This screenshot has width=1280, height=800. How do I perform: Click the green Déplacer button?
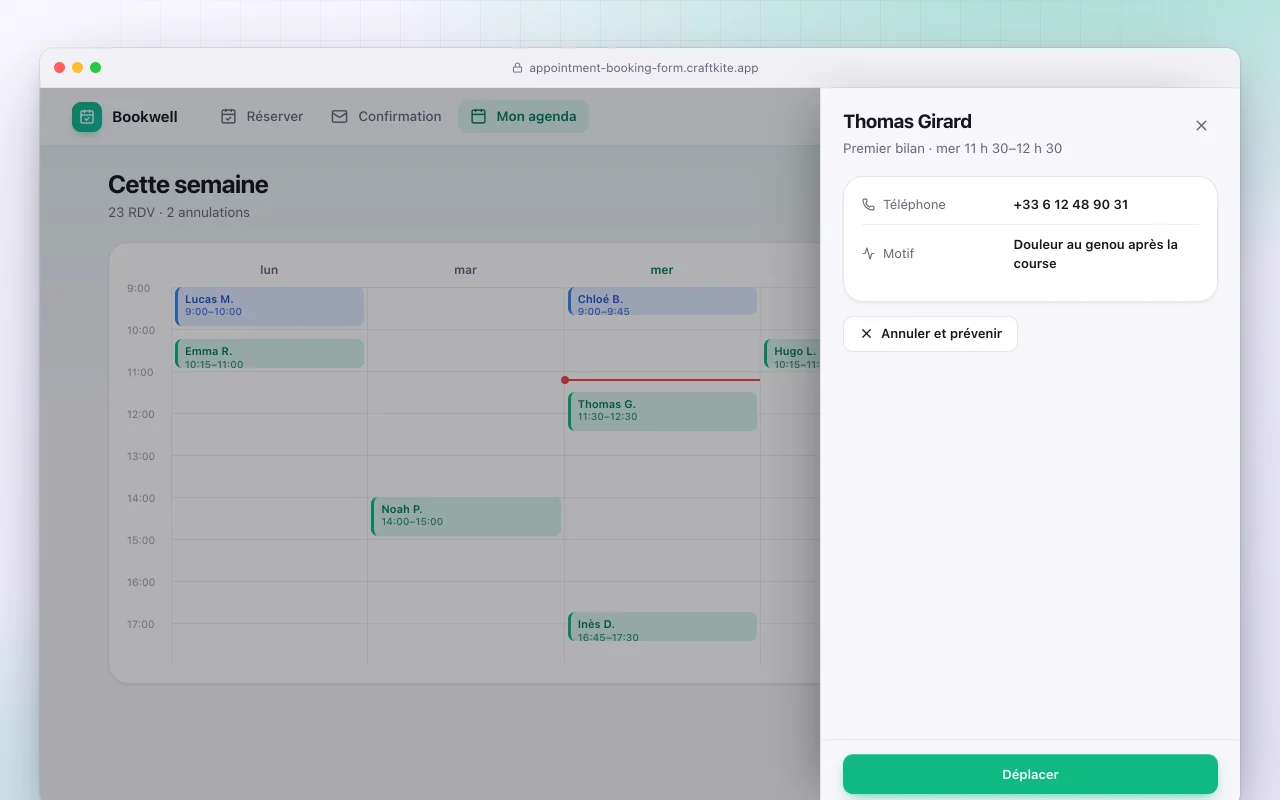coord(1030,774)
